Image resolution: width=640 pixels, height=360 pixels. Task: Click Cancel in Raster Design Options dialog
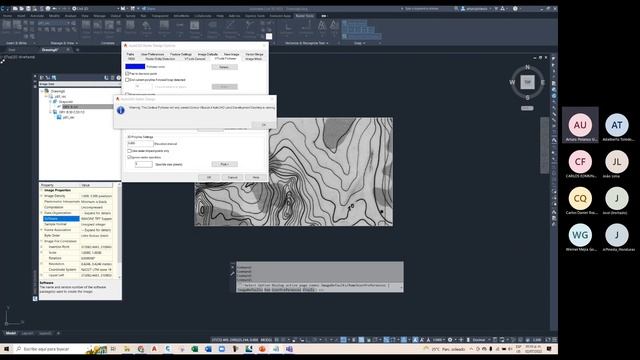(x=232, y=178)
